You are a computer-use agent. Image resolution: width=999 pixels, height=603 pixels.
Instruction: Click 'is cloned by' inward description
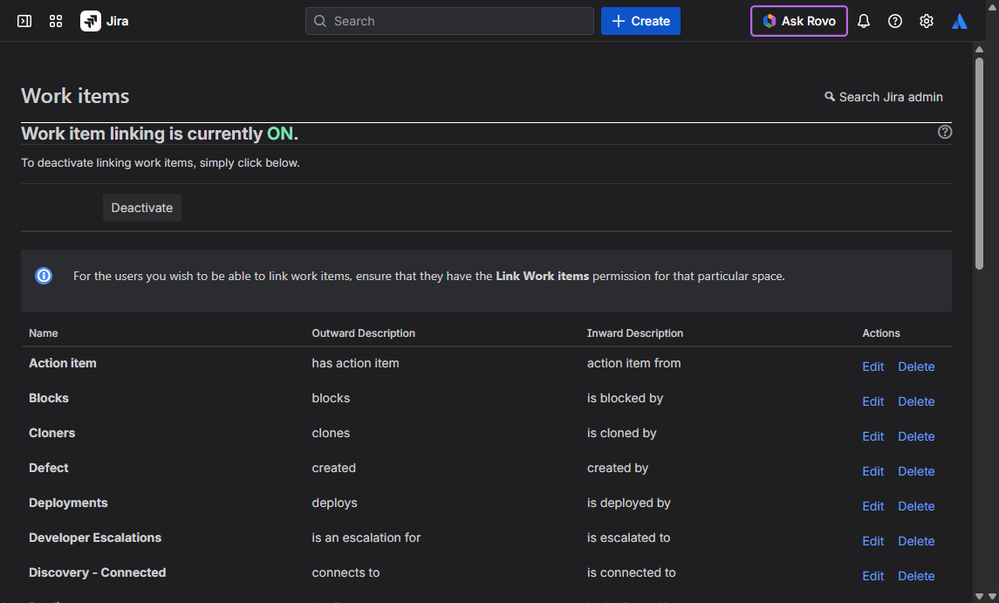click(x=622, y=433)
